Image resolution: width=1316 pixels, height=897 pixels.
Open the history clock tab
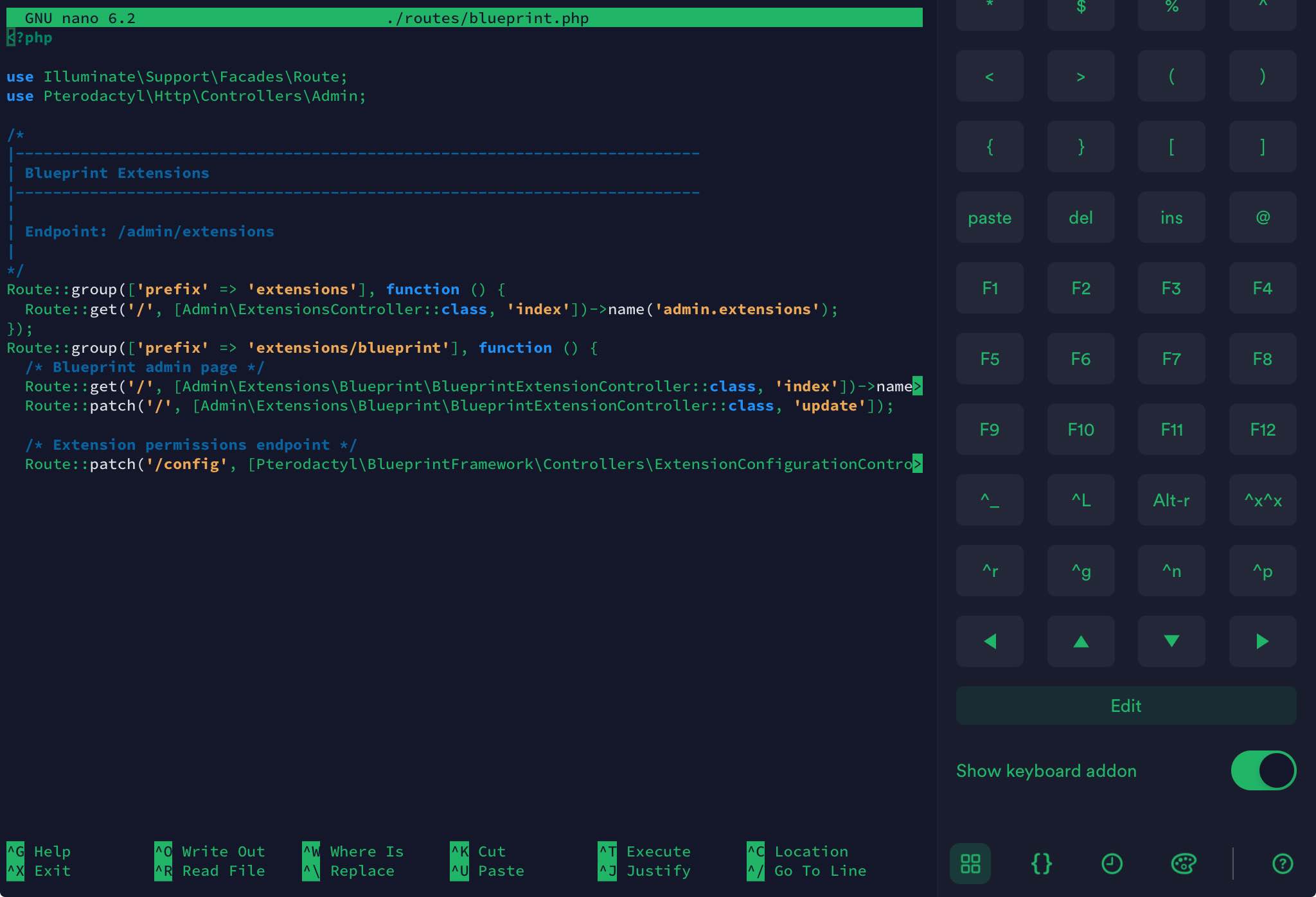click(1112, 864)
